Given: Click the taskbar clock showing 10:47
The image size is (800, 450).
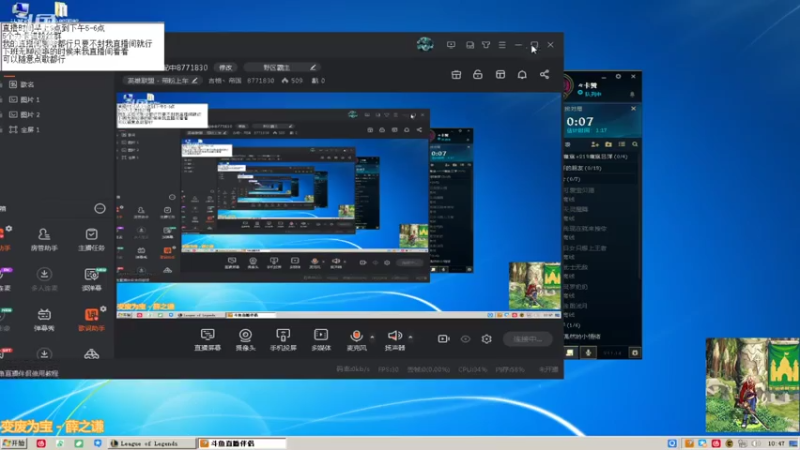Looking at the screenshot, I should (x=776, y=443).
